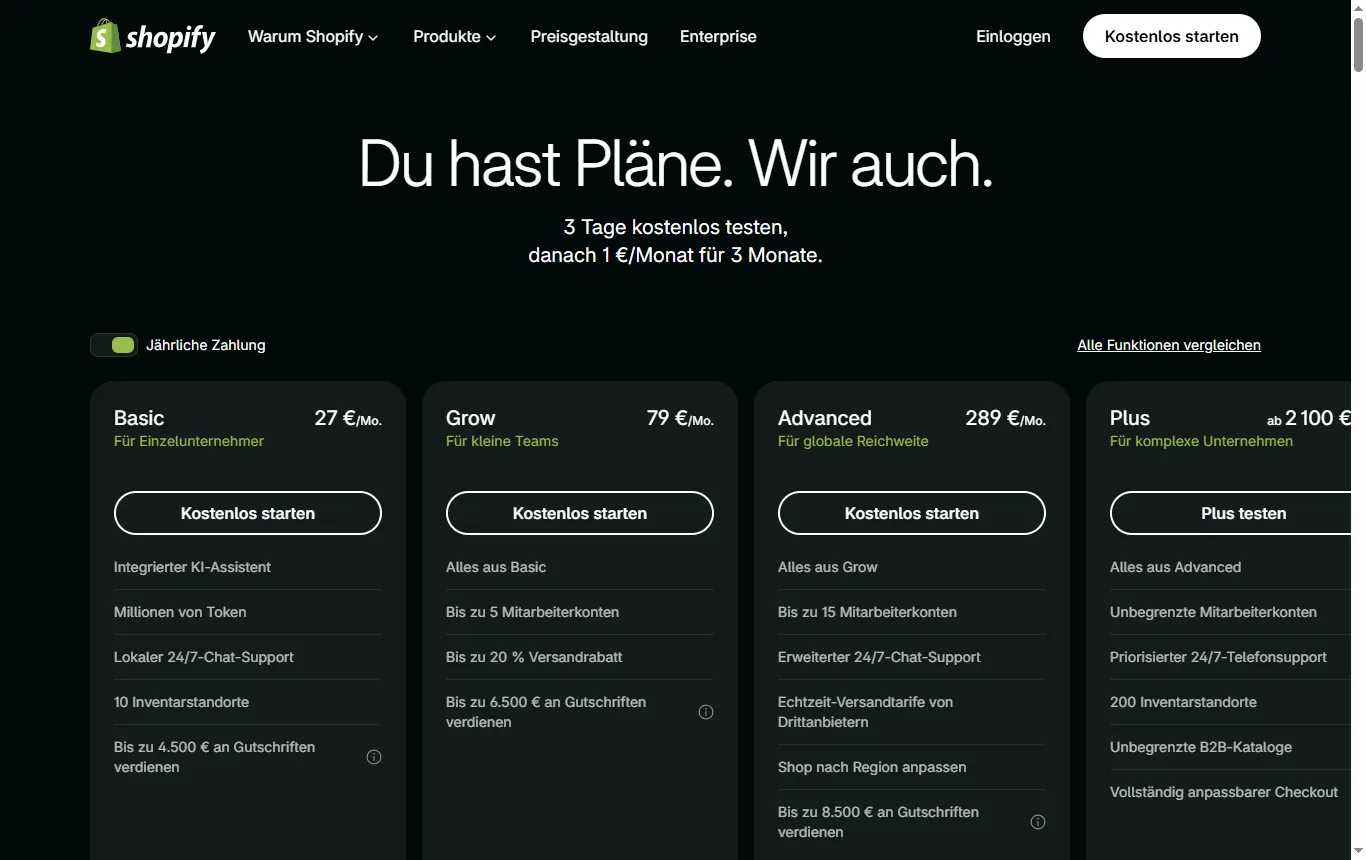Start the Grow plan with Kostenlos starten
The height and width of the screenshot is (860, 1366).
coord(580,513)
